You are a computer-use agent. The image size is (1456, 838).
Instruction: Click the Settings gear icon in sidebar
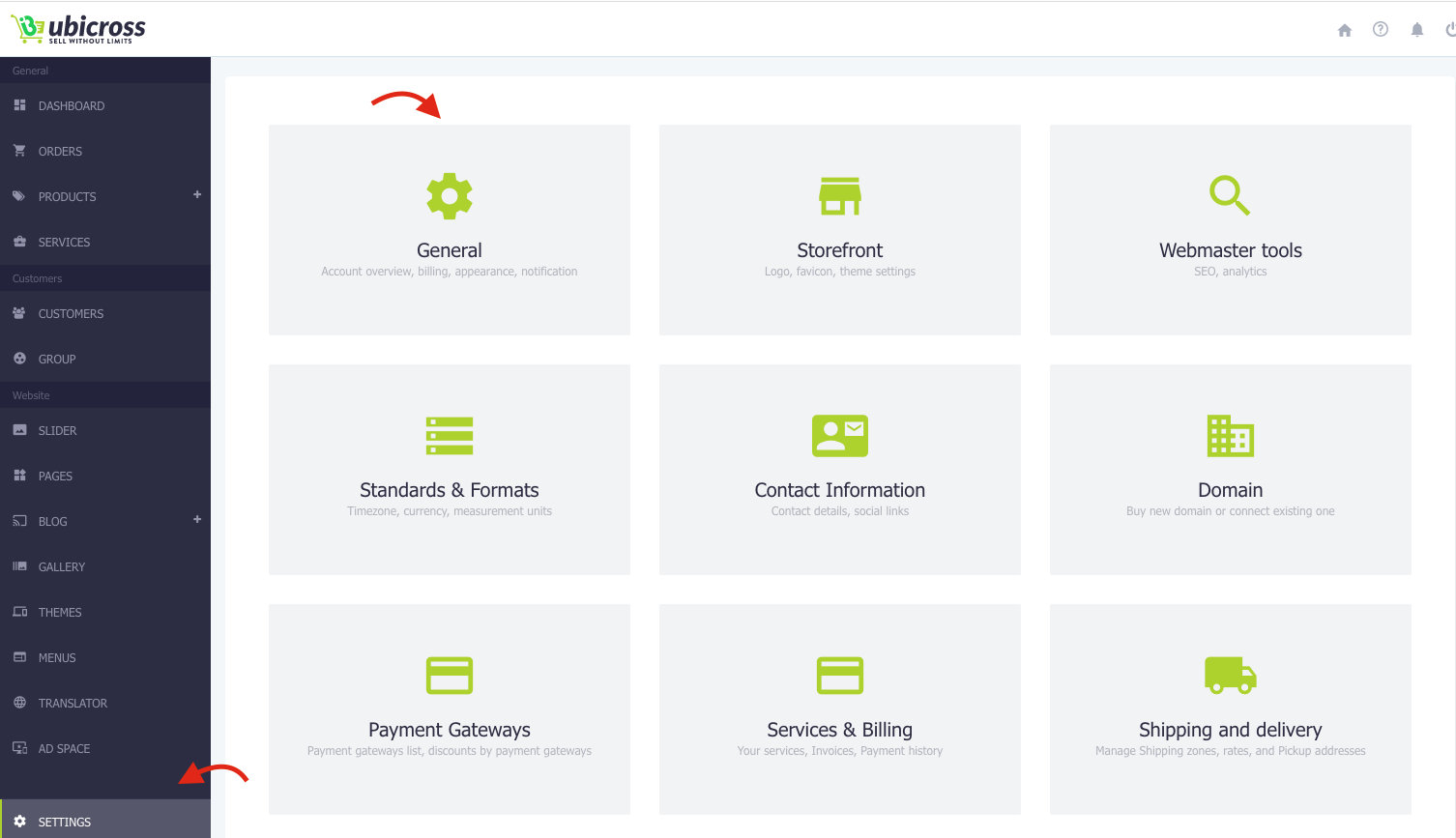[19, 821]
